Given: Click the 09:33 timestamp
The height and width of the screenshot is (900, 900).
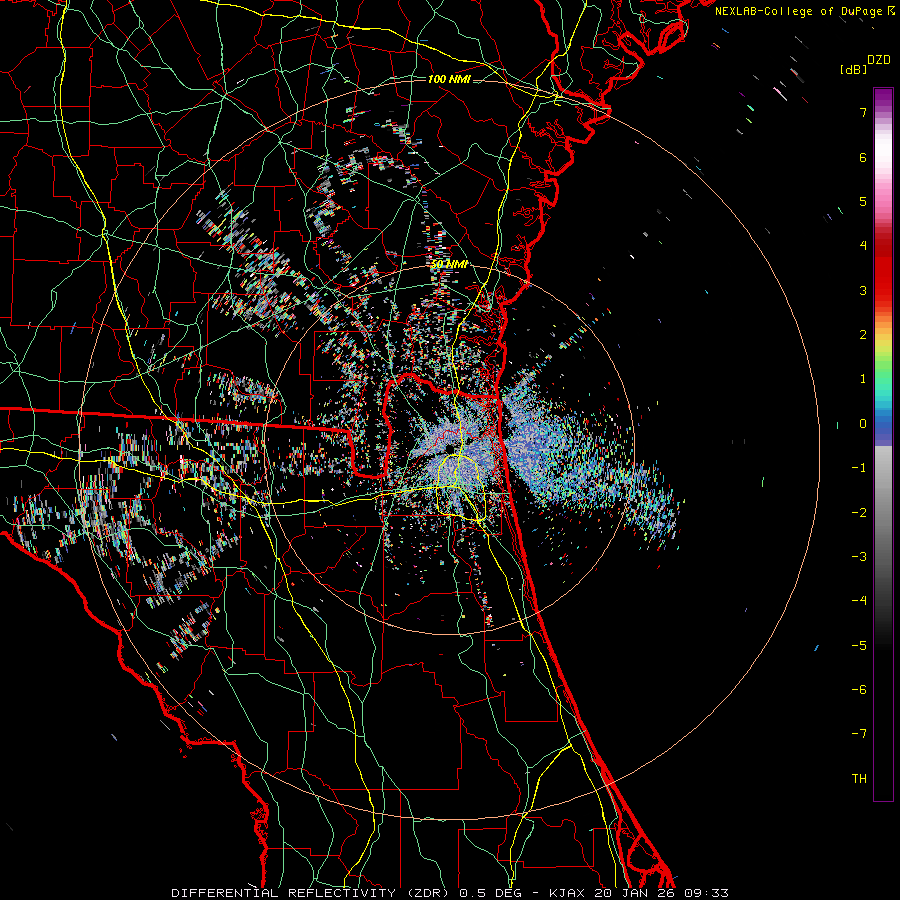Looking at the screenshot, I should point(706,893).
